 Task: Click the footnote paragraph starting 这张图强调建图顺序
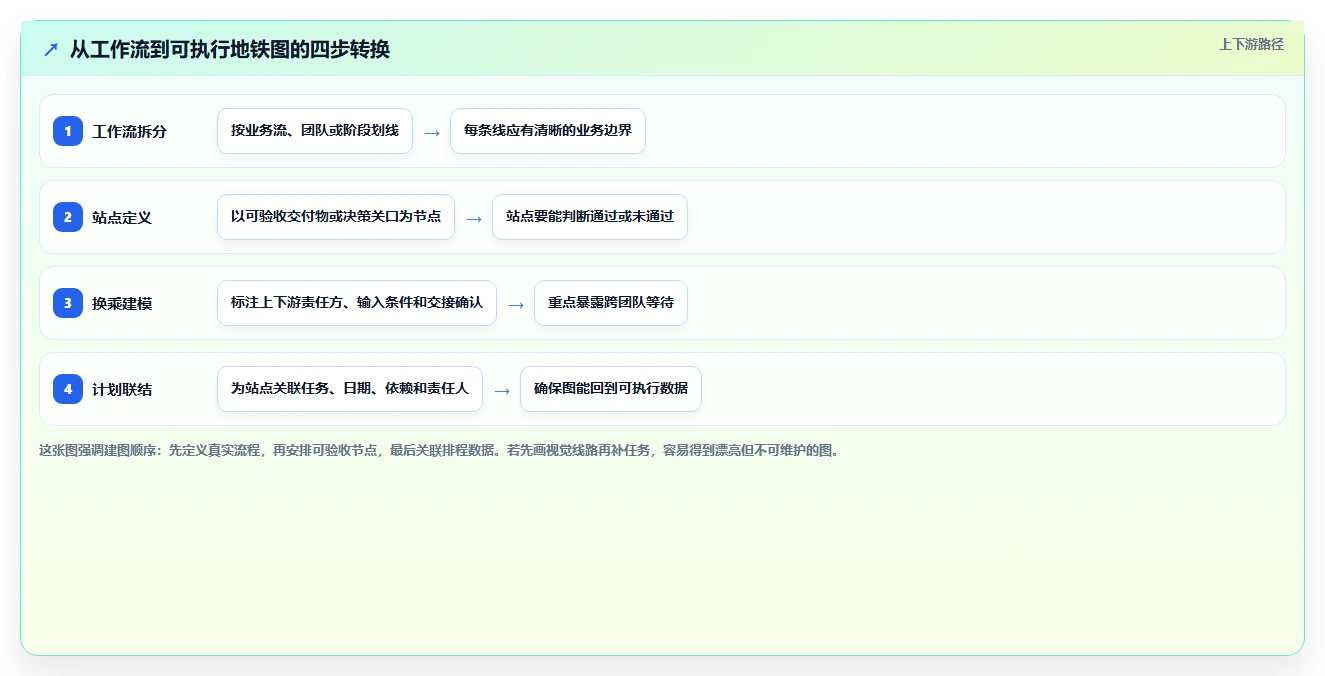click(441, 450)
